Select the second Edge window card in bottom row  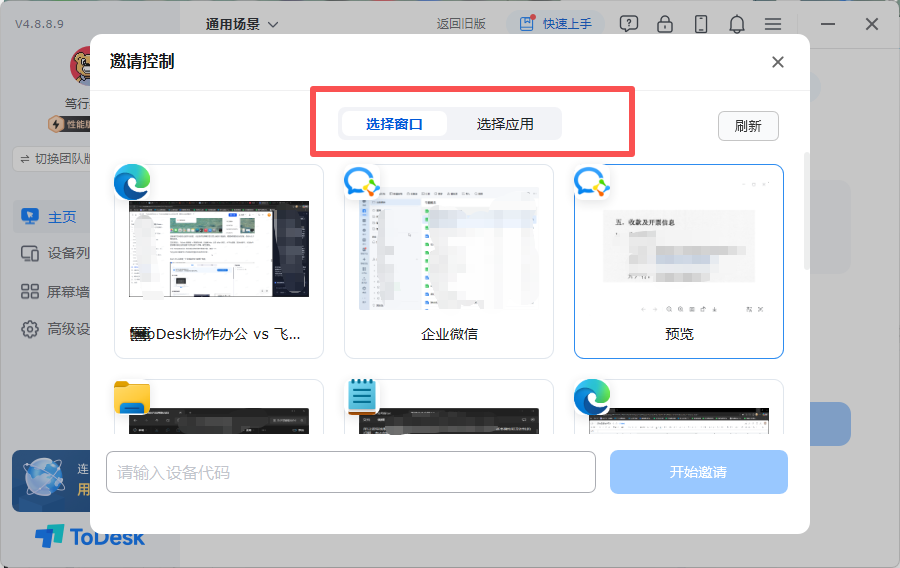[679, 406]
